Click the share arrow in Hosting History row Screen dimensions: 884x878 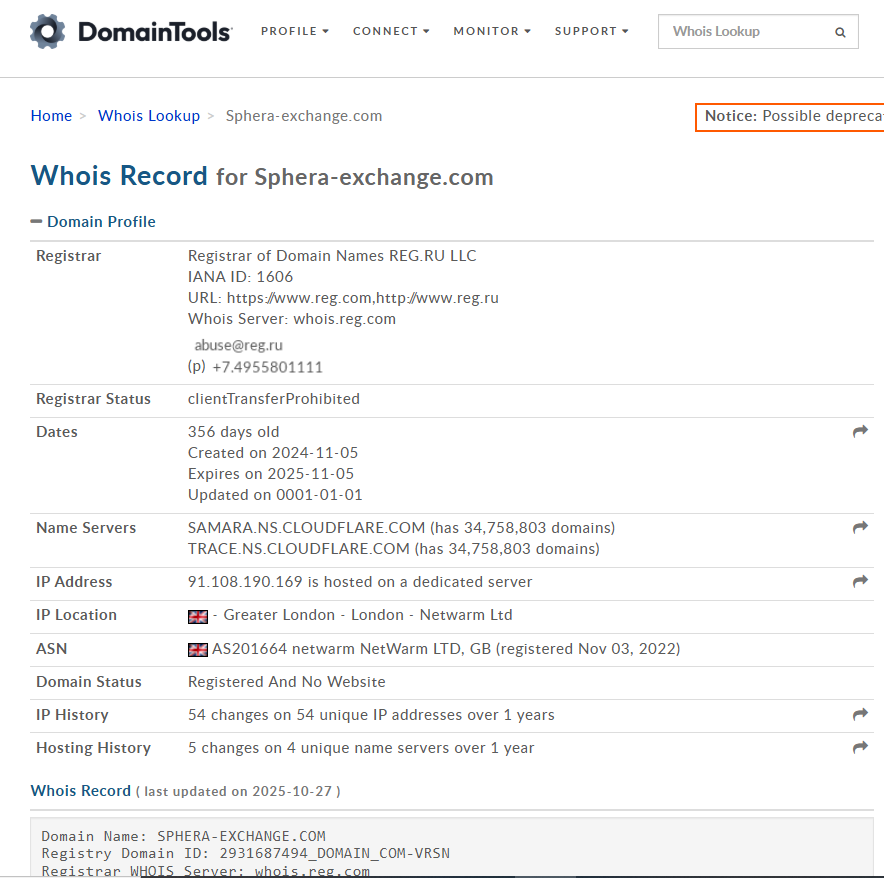pos(860,748)
